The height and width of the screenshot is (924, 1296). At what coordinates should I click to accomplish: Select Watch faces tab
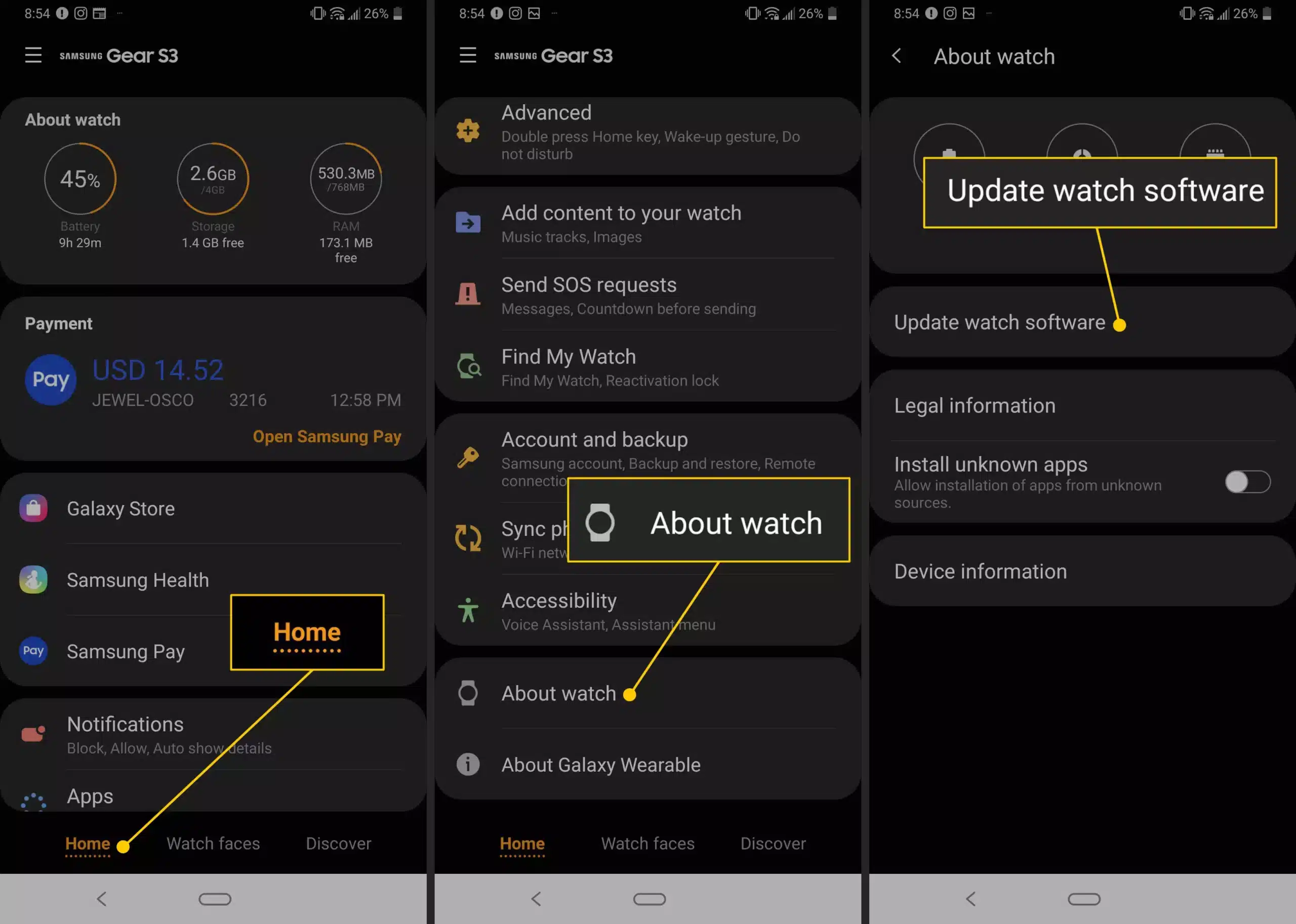click(213, 843)
